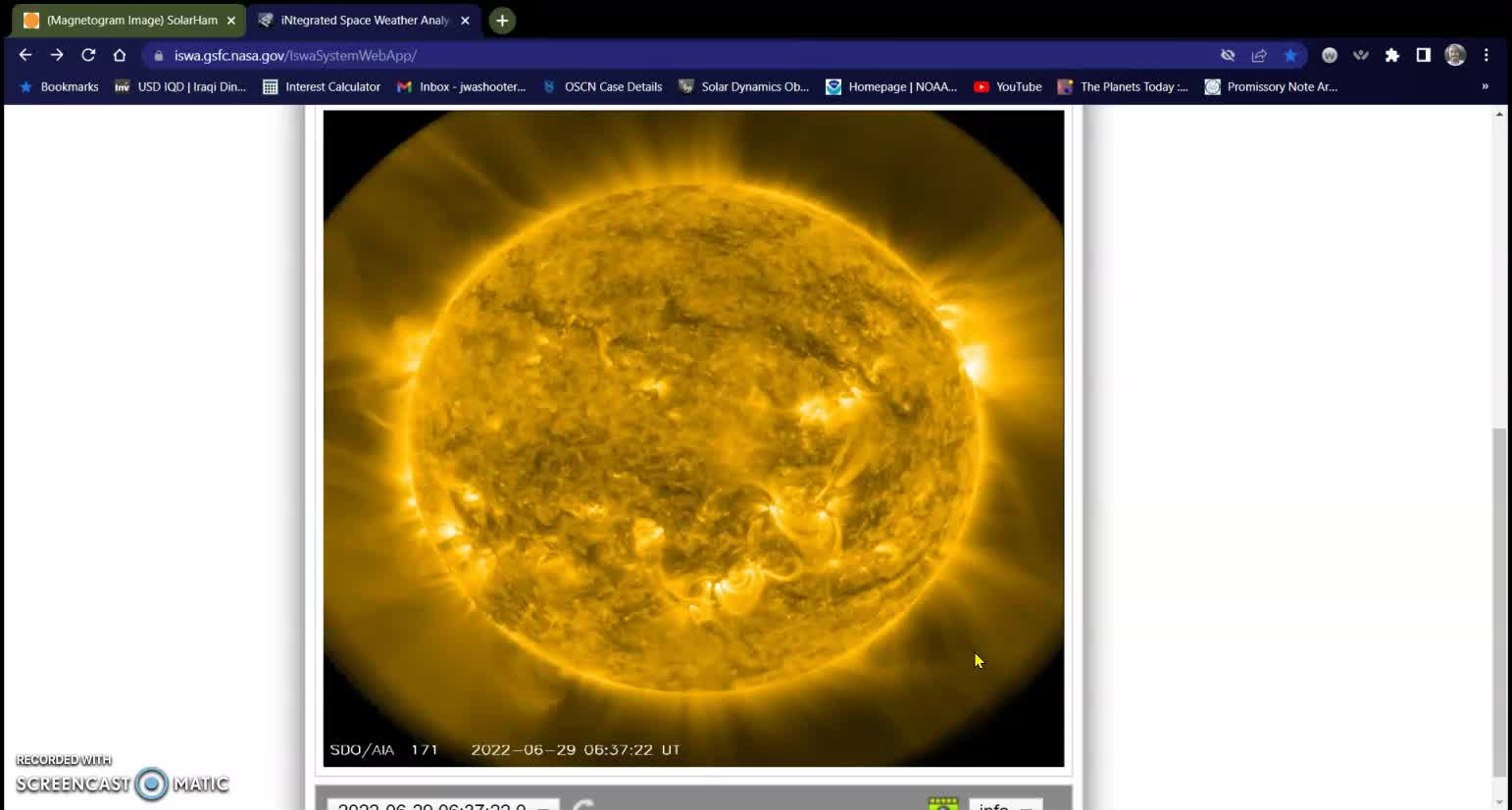
Task: Click the scrollbar up arrow
Action: (x=1498, y=115)
